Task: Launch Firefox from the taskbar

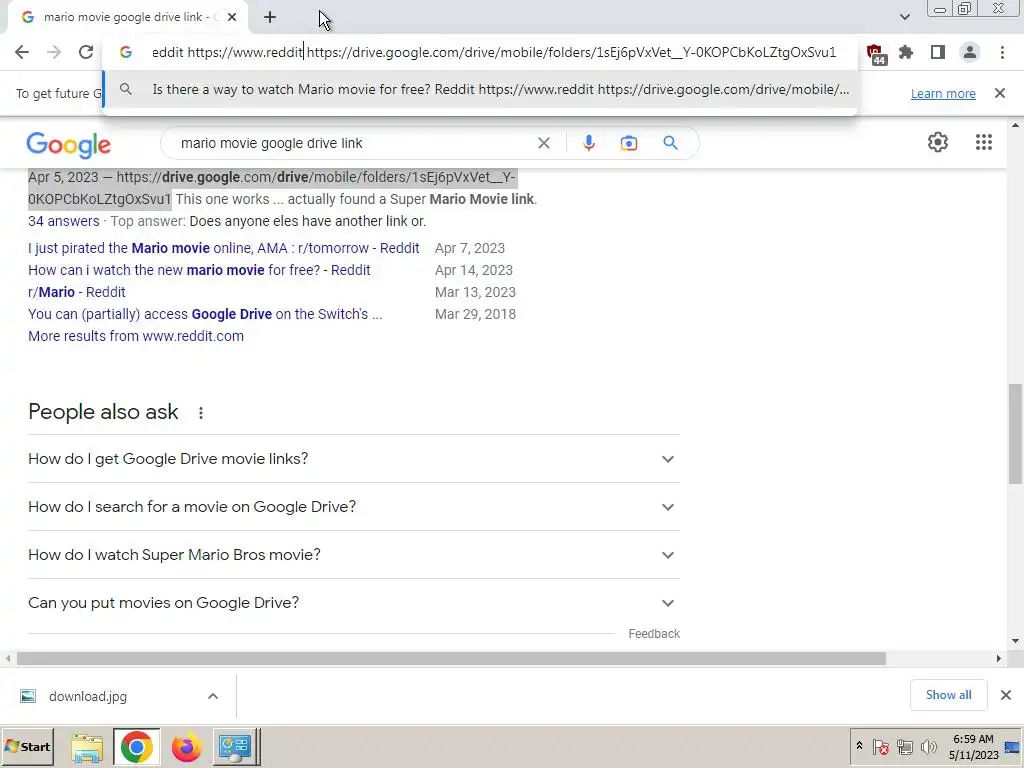Action: point(186,748)
